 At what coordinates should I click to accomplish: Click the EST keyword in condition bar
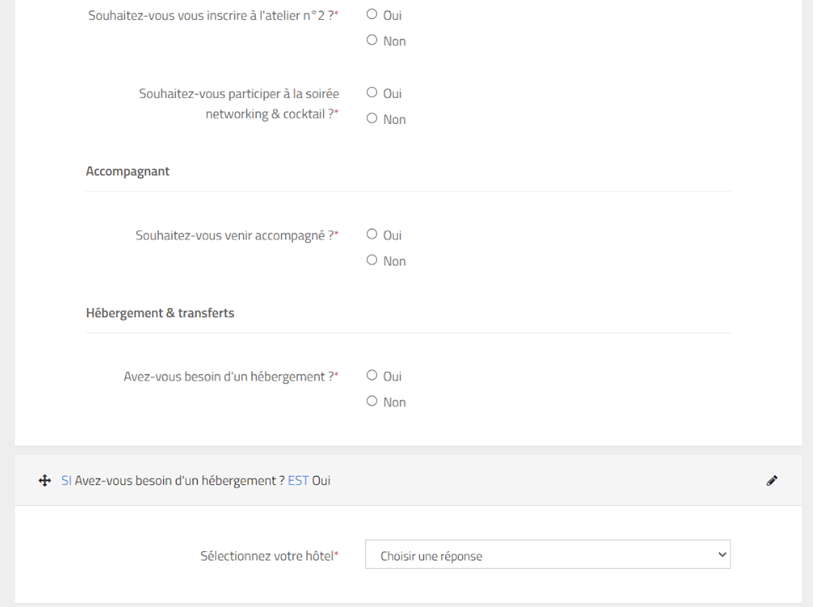point(298,481)
